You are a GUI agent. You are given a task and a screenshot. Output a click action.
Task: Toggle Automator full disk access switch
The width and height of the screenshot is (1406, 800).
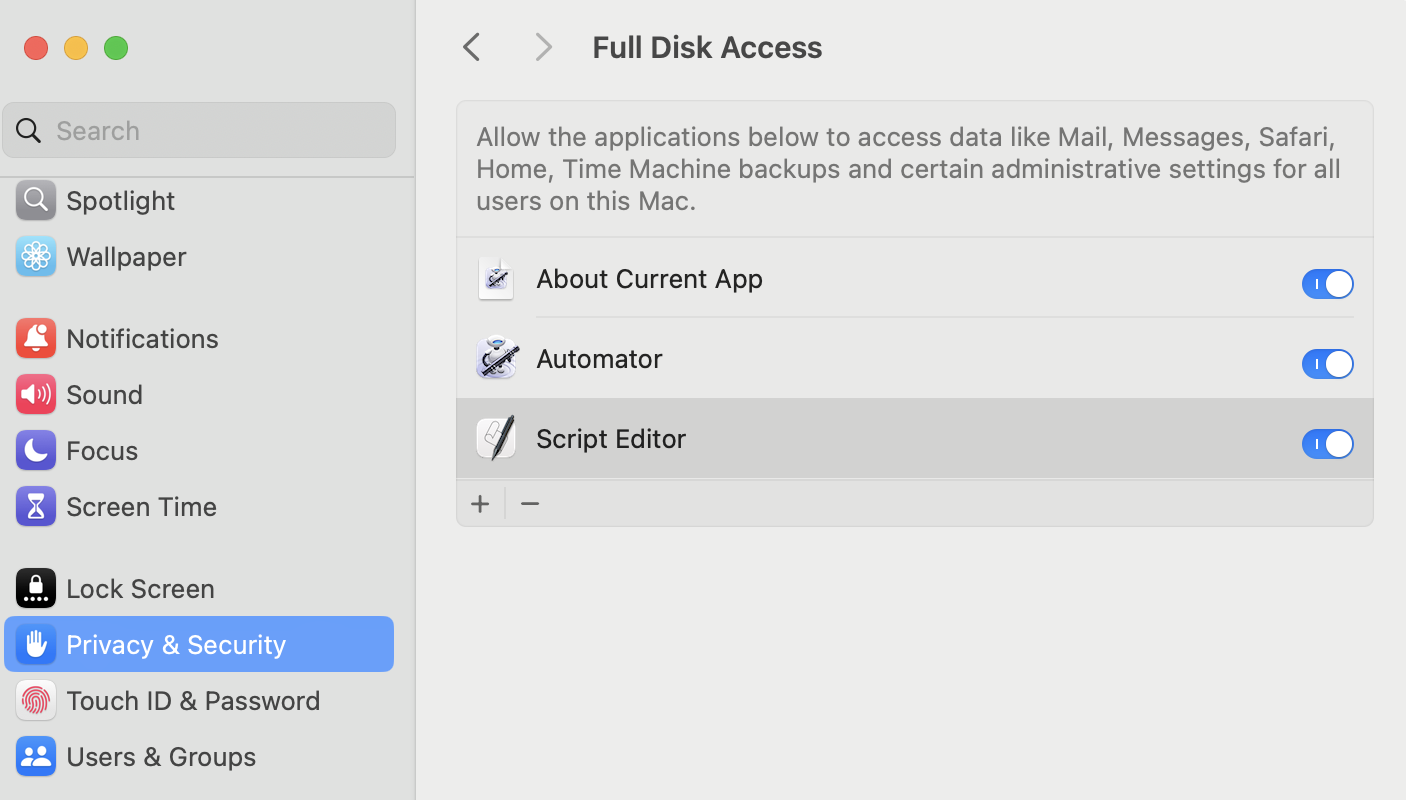tap(1327, 364)
